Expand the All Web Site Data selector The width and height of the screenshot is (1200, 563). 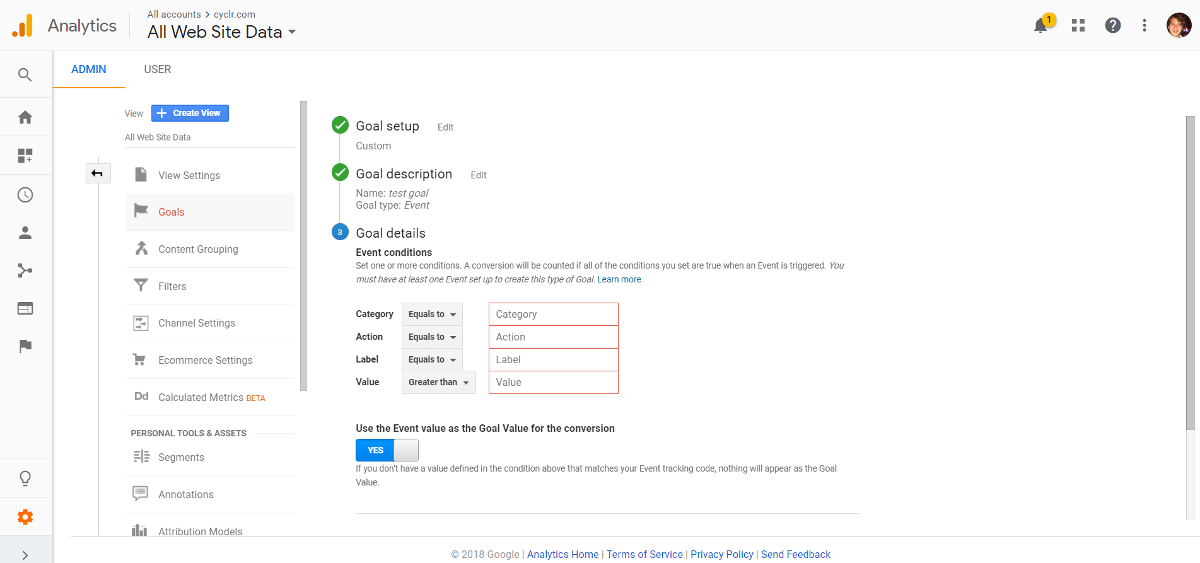pyautogui.click(x=221, y=32)
